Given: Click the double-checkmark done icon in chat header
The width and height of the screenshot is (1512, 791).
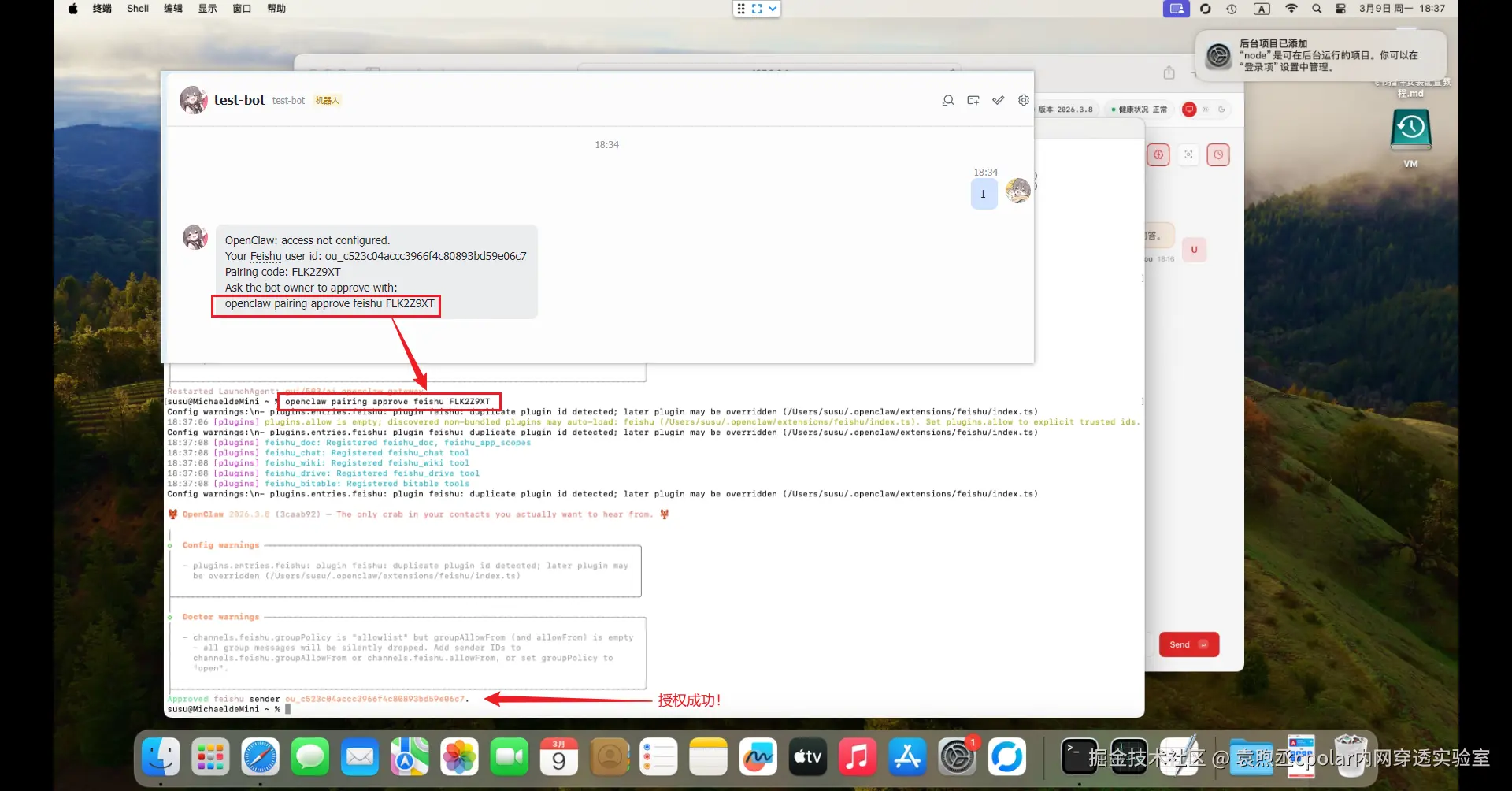Looking at the screenshot, I should (999, 100).
